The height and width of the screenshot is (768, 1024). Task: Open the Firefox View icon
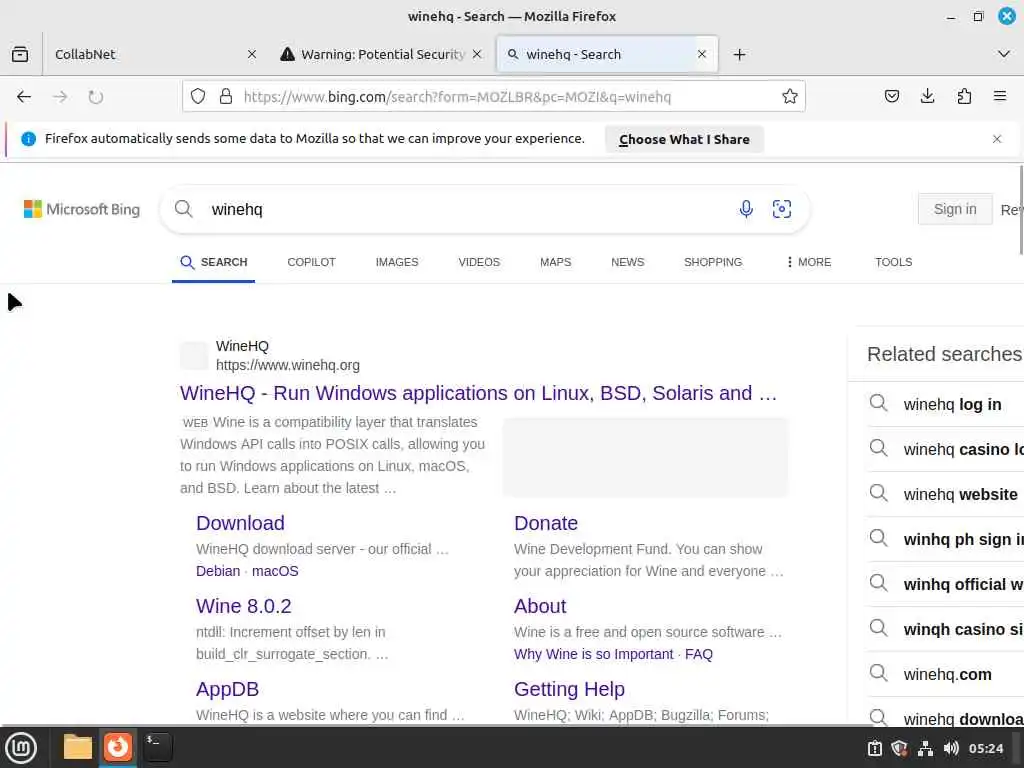click(x=20, y=54)
